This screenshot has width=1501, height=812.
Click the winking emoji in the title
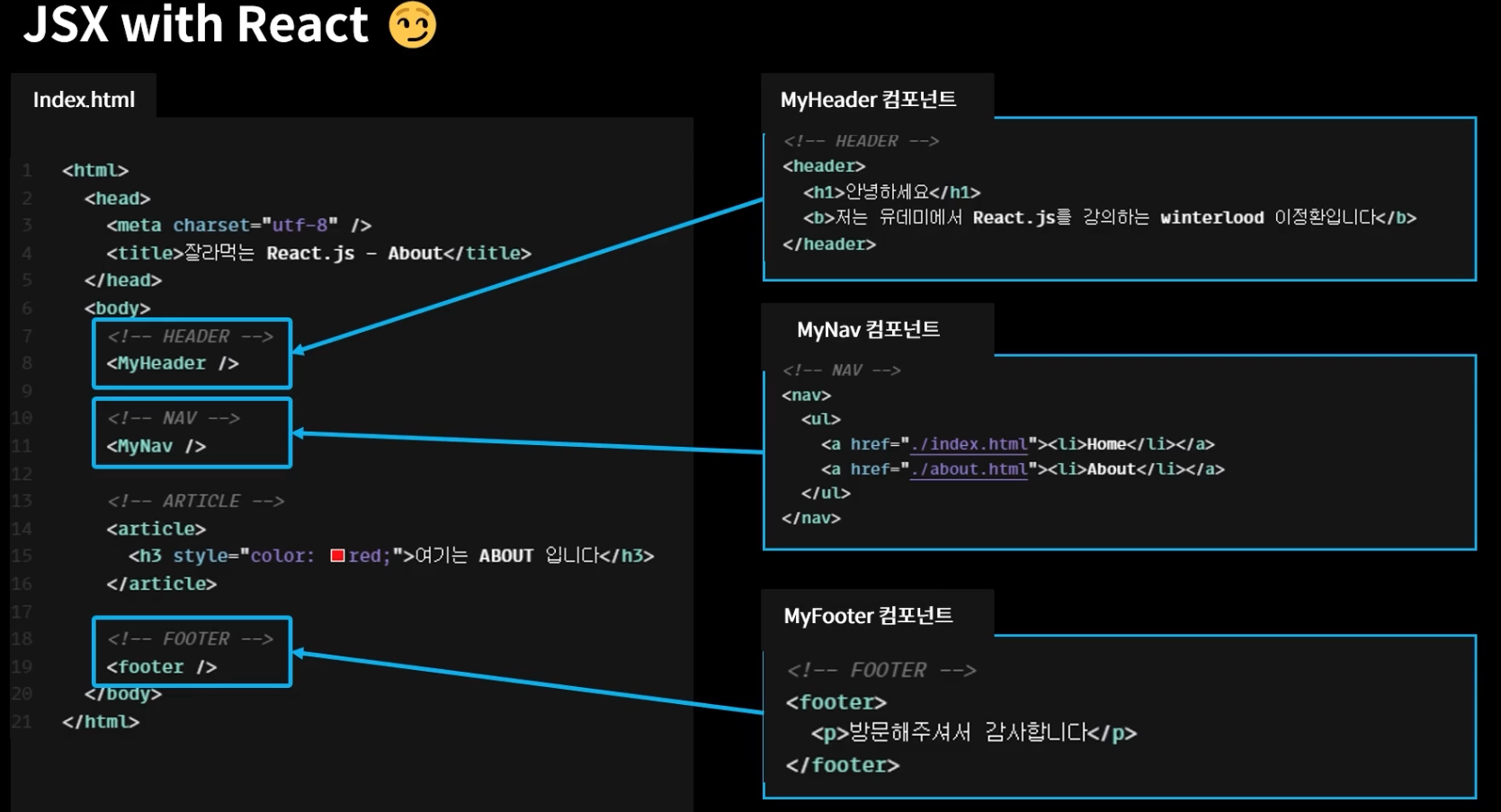pyautogui.click(x=413, y=24)
